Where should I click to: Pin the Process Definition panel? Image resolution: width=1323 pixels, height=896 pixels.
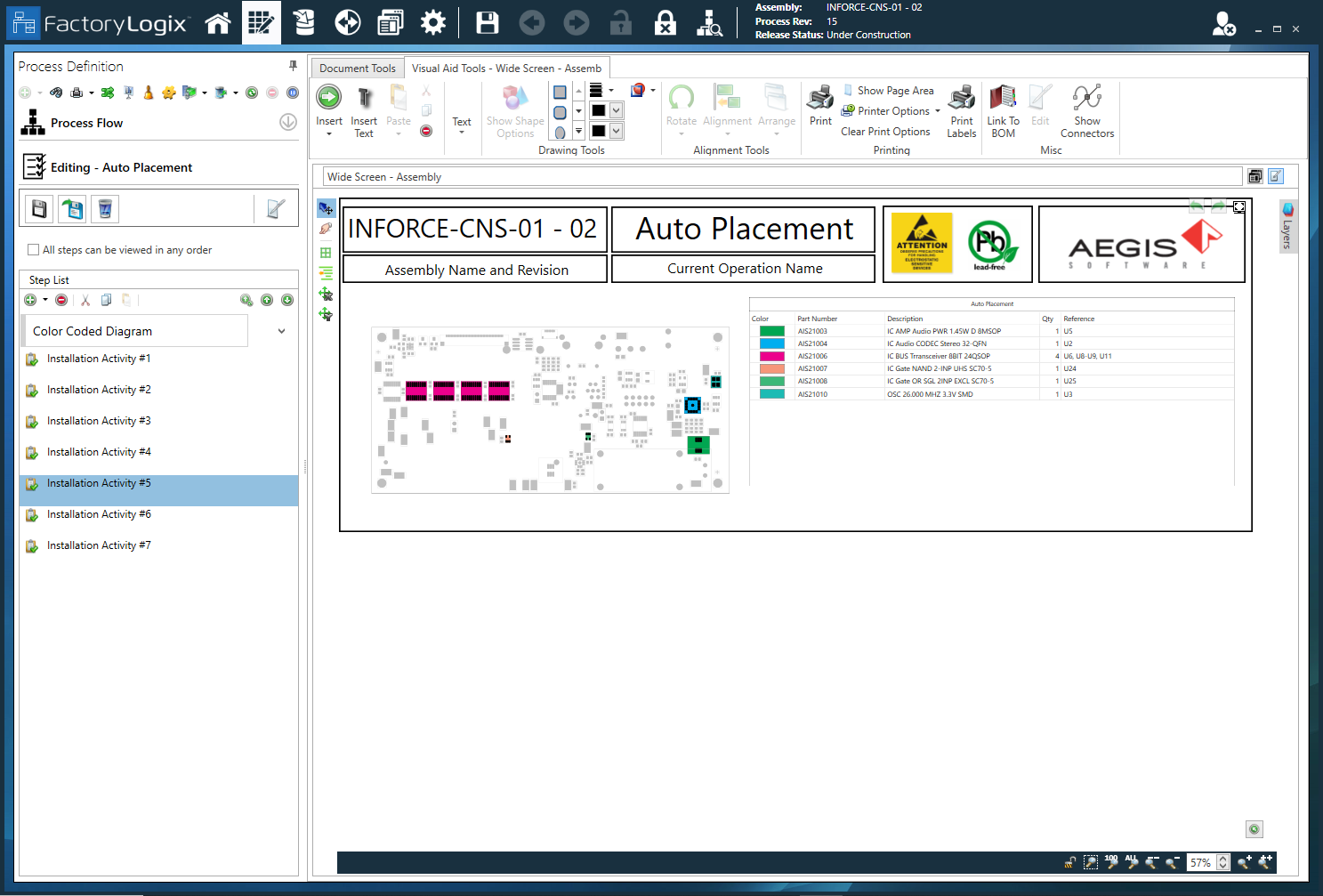293,66
